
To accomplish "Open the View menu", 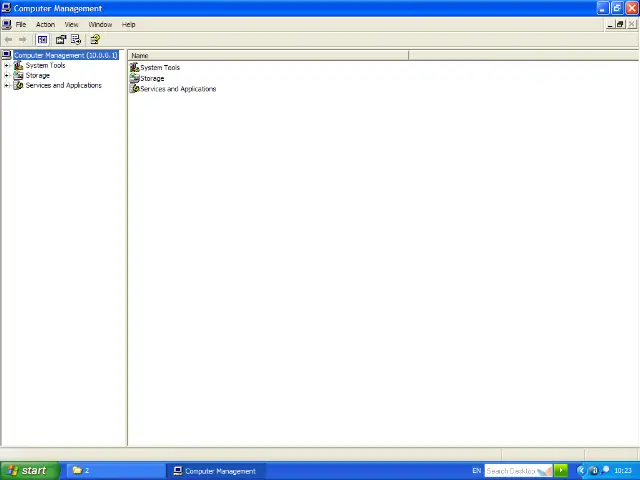I will pos(71,24).
